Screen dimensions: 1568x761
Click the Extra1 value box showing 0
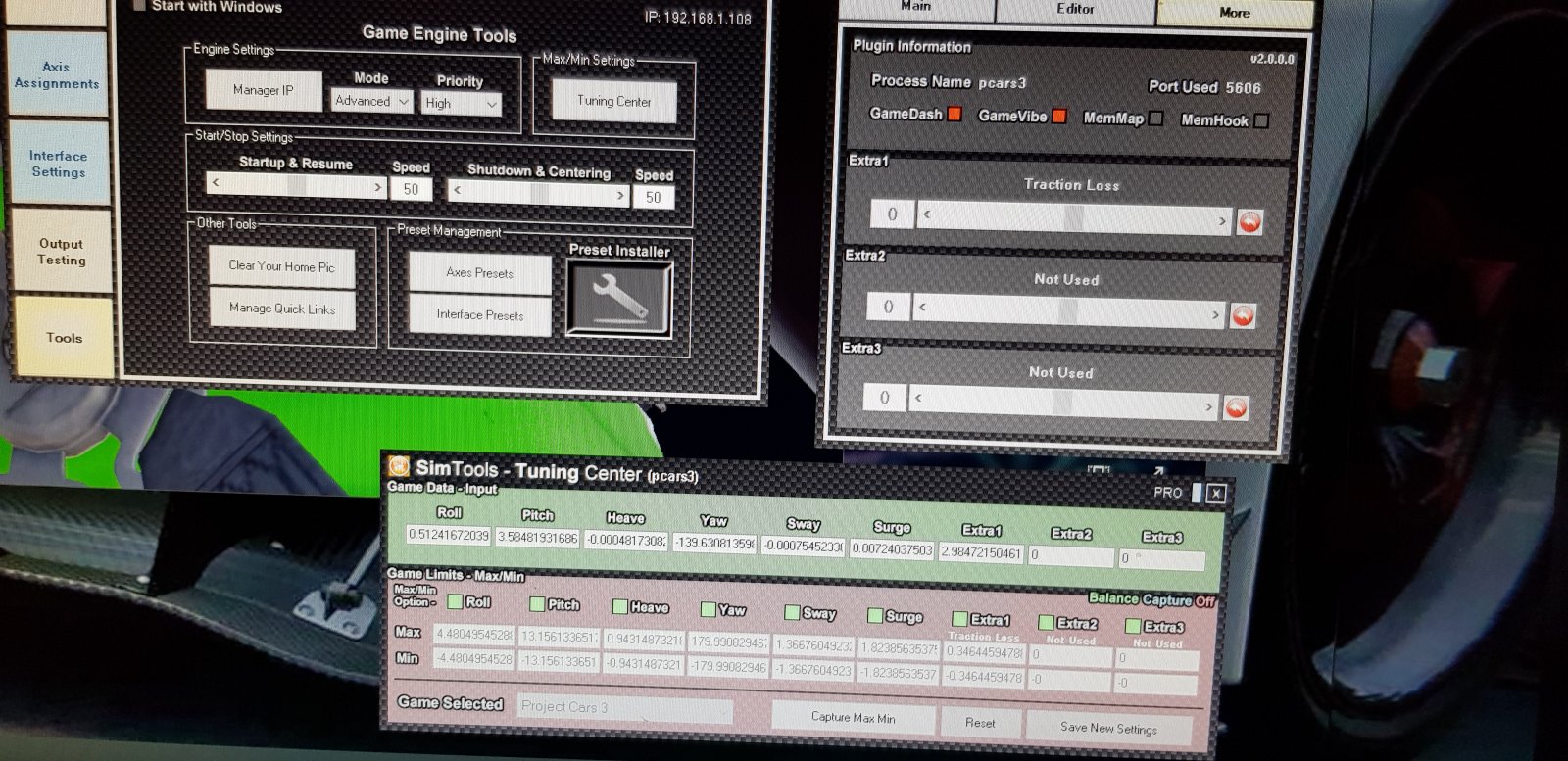[892, 214]
